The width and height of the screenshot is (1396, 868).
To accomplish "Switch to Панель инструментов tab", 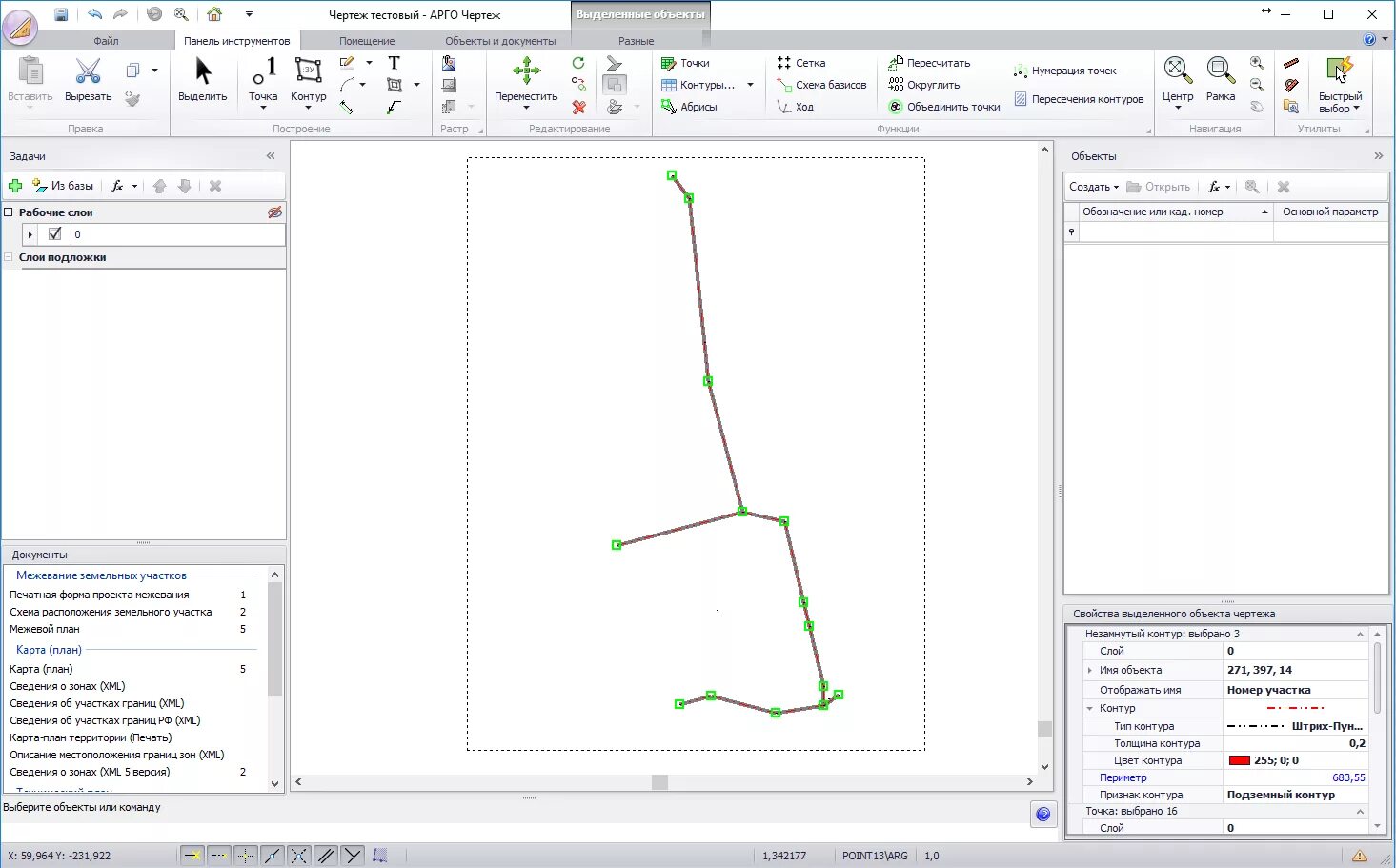I will (x=236, y=41).
